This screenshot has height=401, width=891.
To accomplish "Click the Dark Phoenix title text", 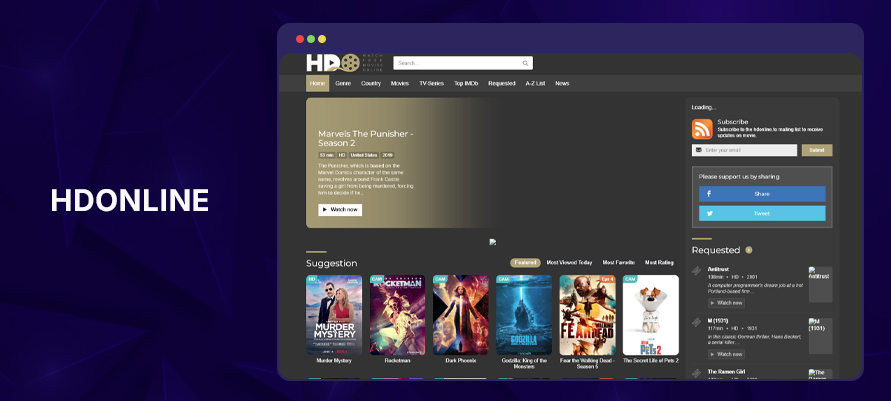I will (461, 361).
